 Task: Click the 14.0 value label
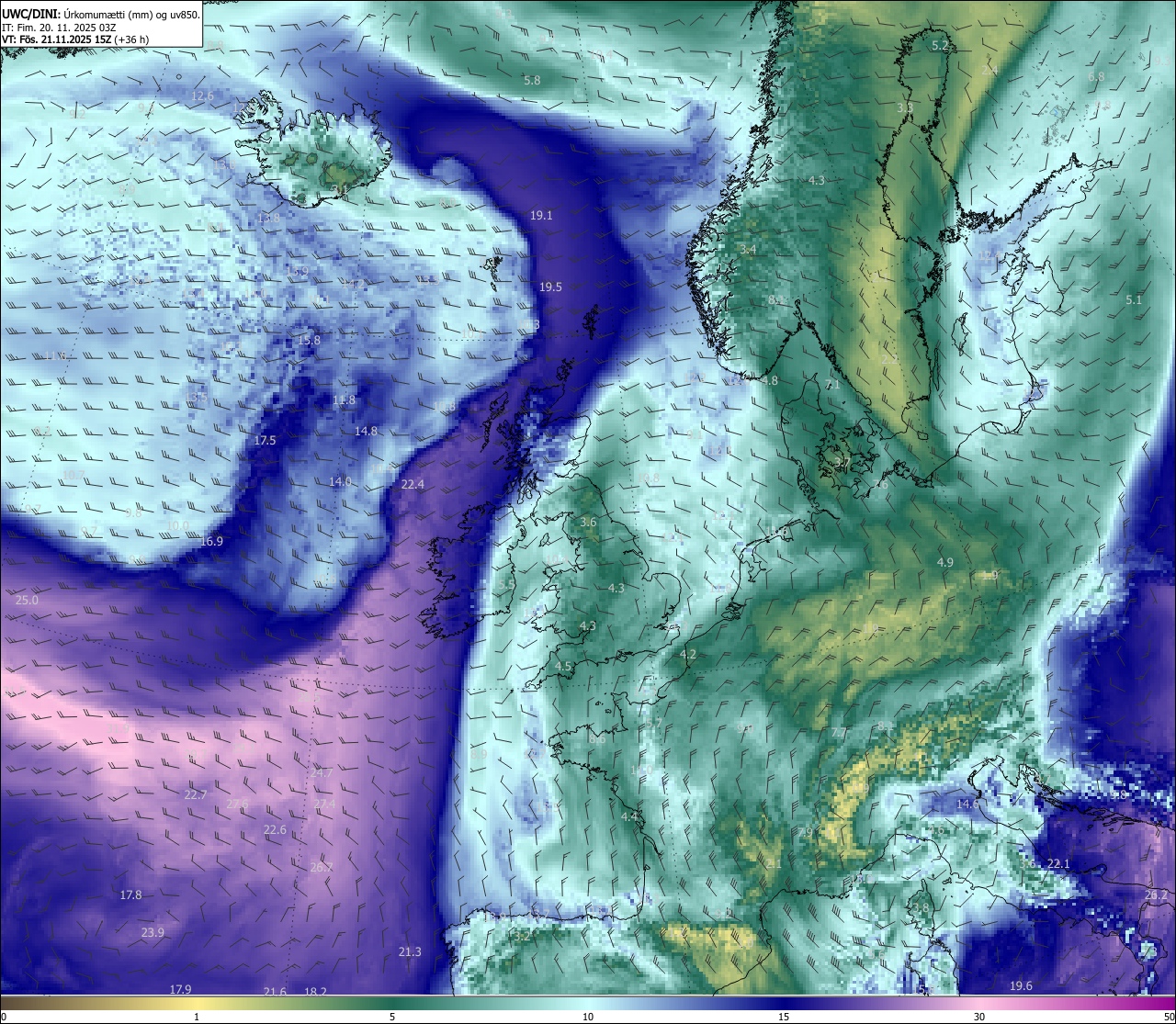pyautogui.click(x=340, y=482)
